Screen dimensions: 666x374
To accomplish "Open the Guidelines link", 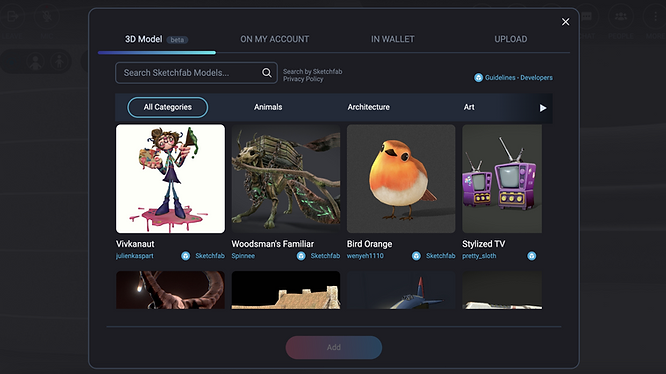I will tap(500, 78).
